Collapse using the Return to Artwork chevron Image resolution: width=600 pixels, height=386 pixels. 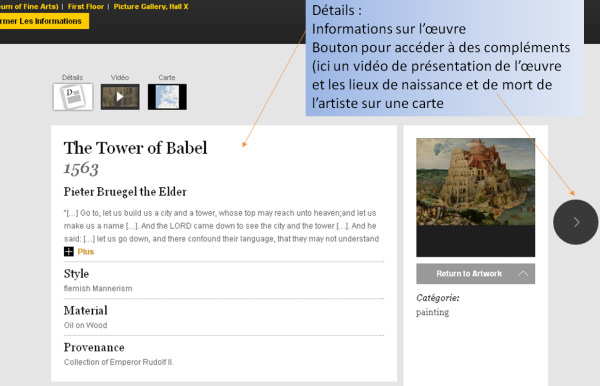pyautogui.click(x=523, y=274)
